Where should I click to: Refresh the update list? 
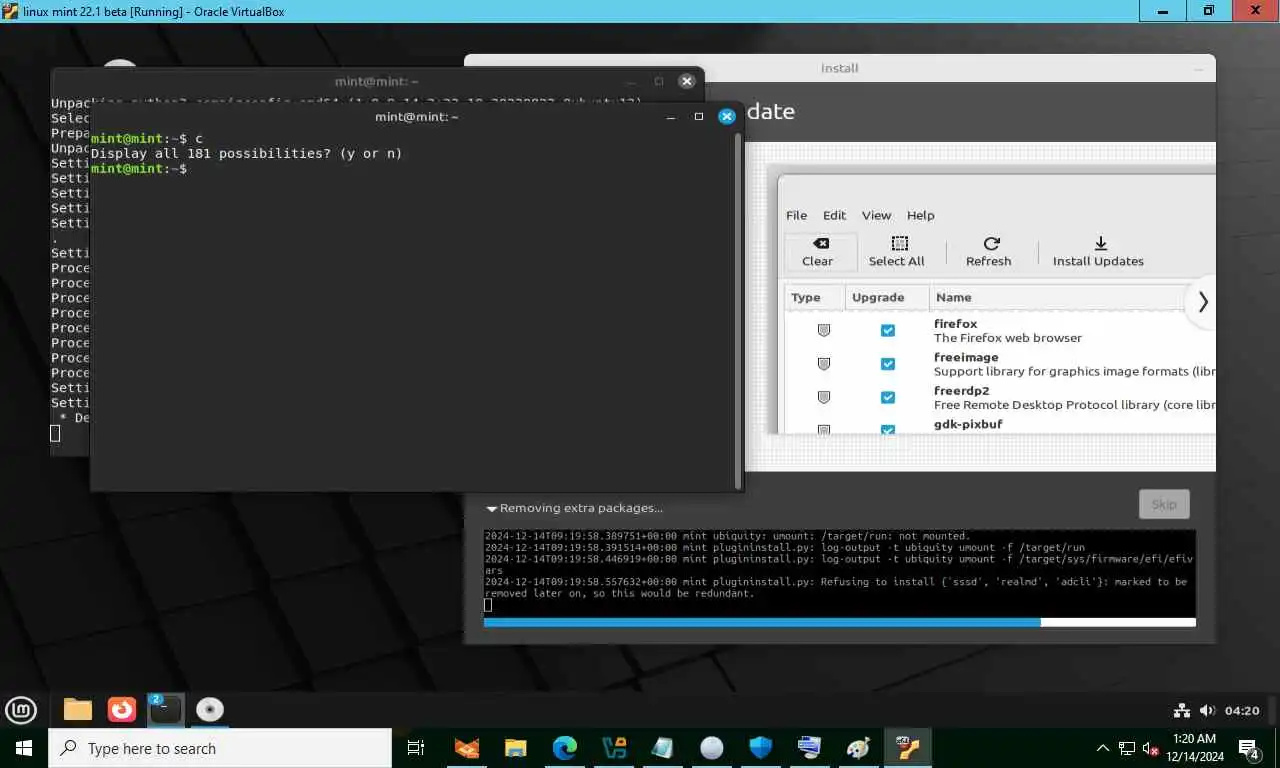[989, 252]
